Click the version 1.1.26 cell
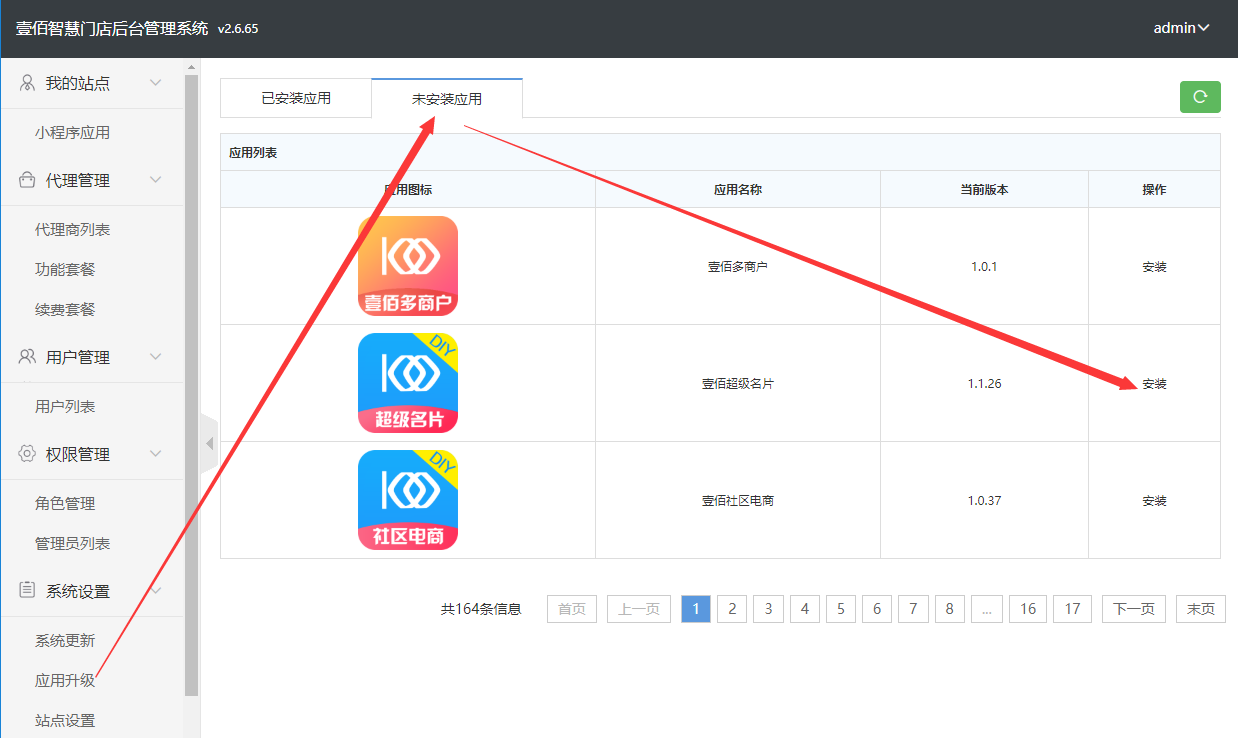 984,383
